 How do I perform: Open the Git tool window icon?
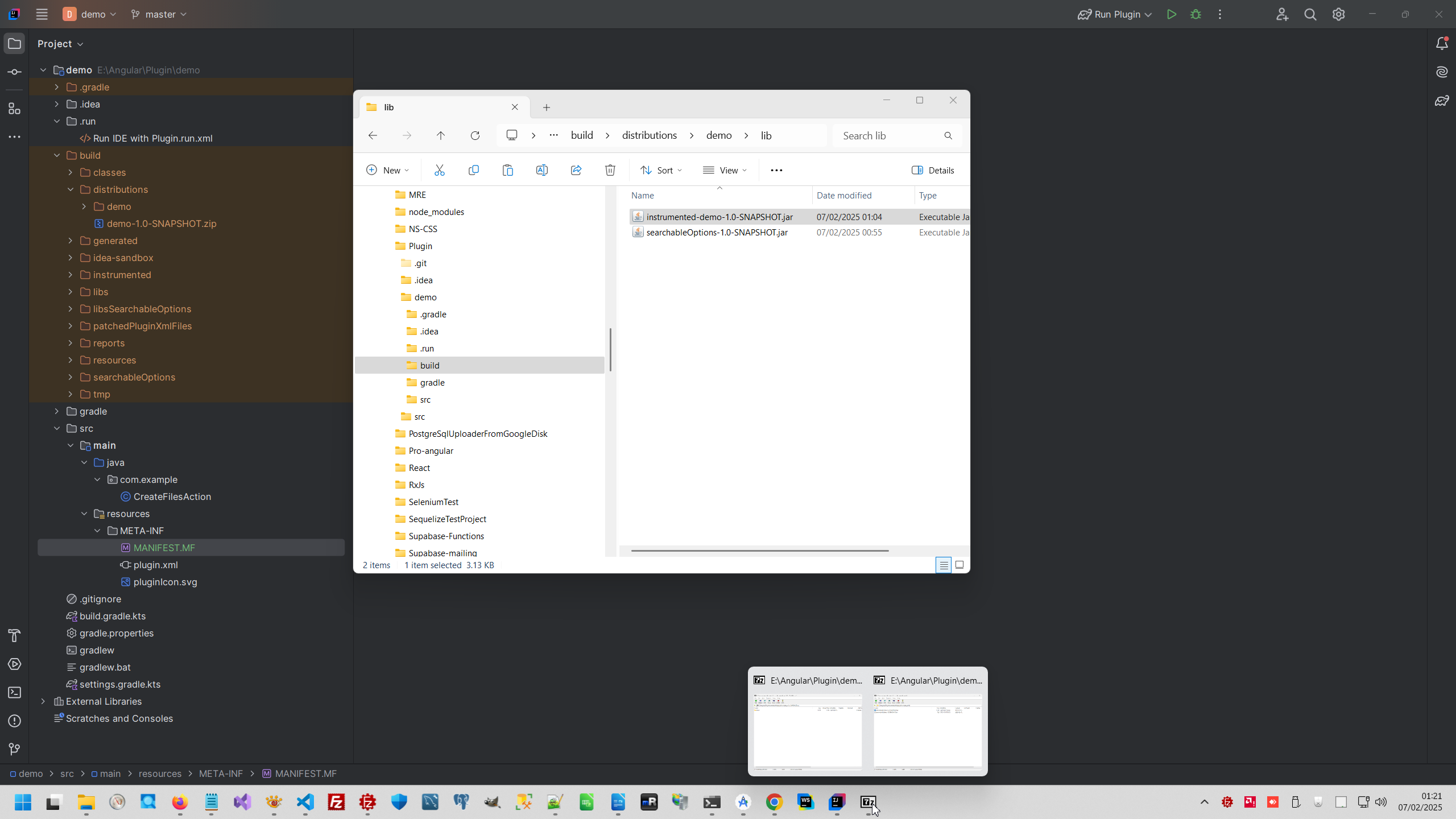click(15, 750)
